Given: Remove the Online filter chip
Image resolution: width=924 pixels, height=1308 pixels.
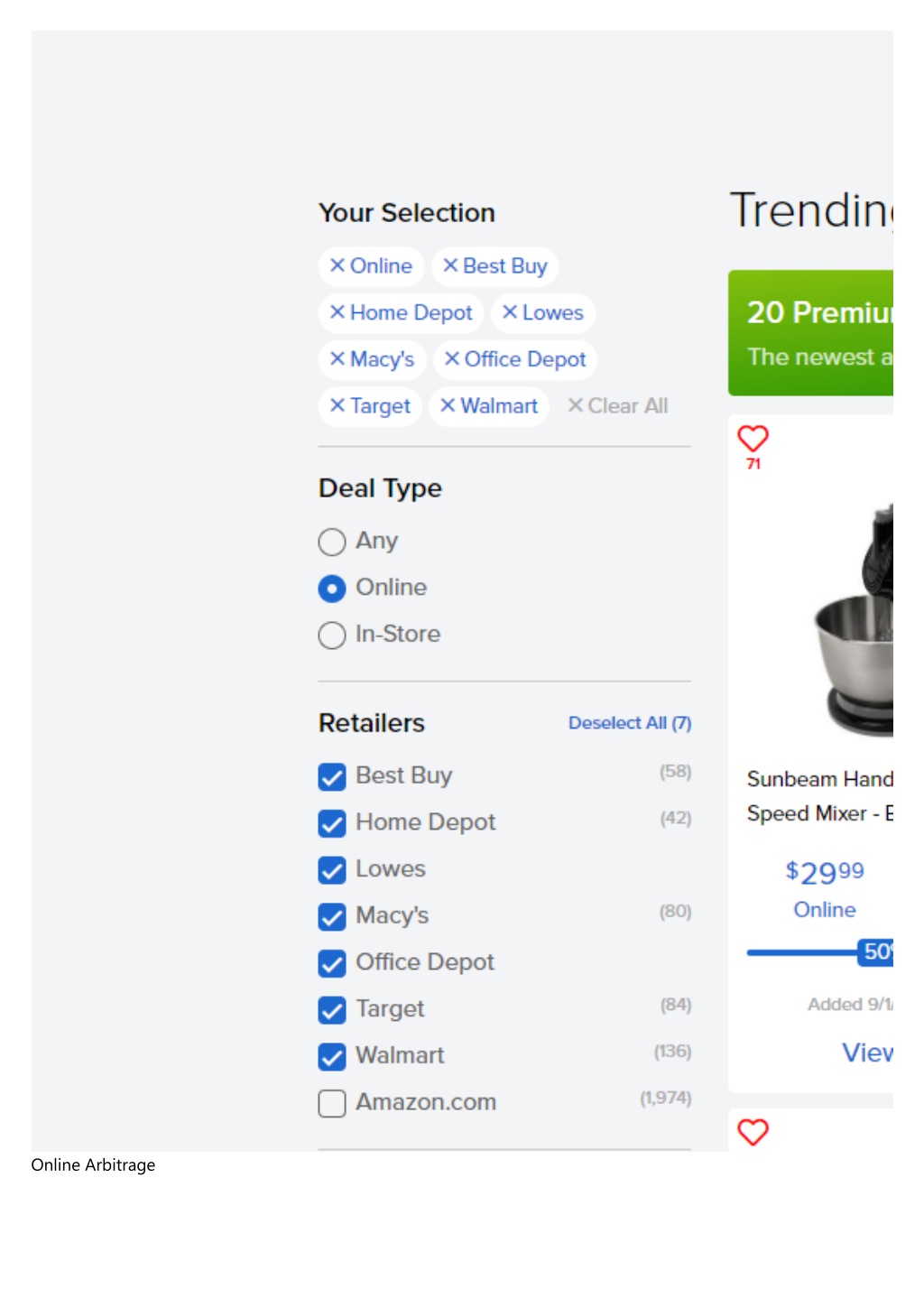Looking at the screenshot, I should tap(371, 266).
